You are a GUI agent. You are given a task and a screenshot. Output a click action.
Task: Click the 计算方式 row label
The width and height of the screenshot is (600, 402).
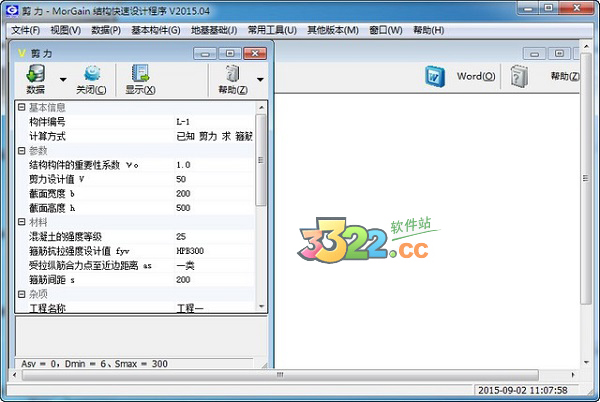(x=47, y=136)
